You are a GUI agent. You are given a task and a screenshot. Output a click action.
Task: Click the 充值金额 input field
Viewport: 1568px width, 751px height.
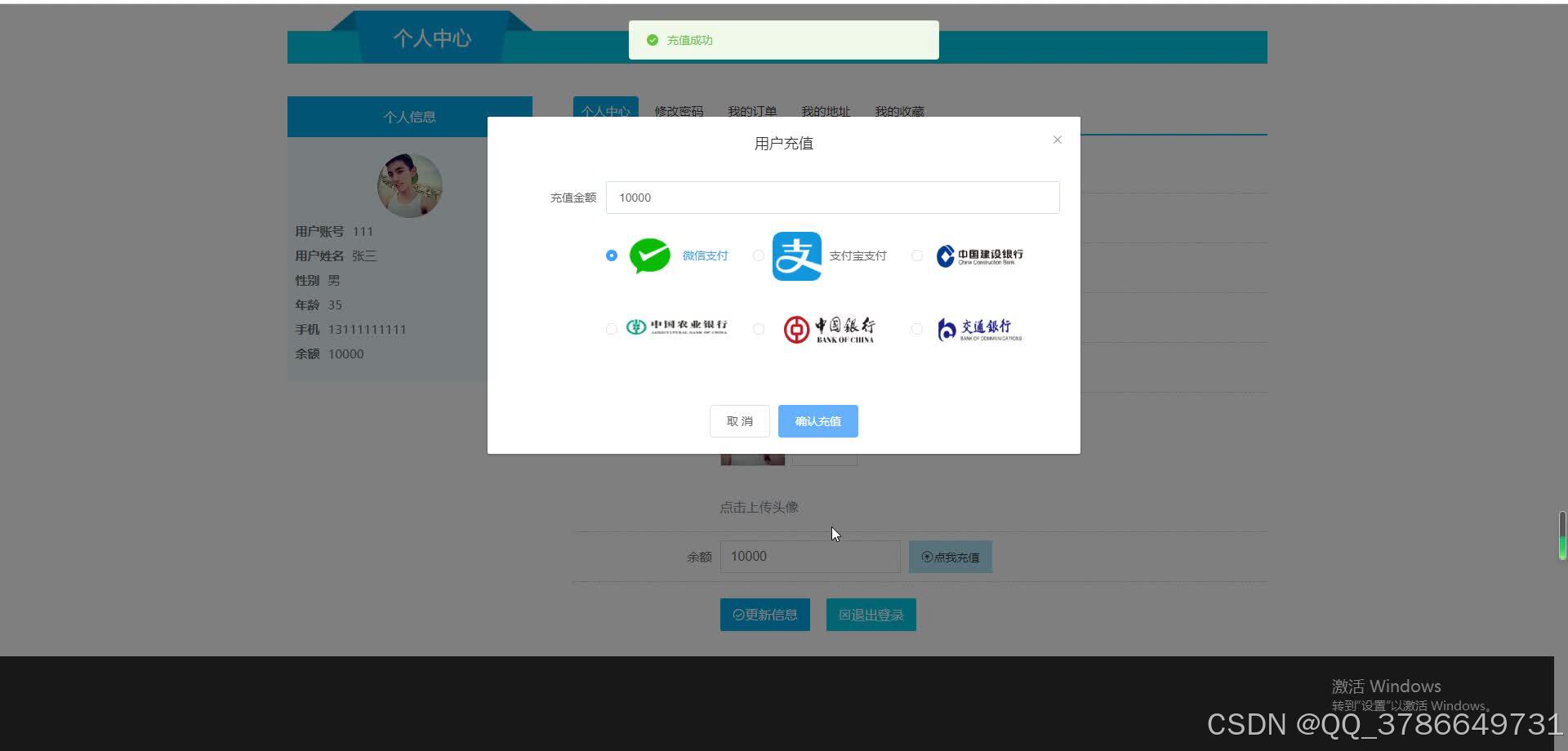(x=833, y=198)
